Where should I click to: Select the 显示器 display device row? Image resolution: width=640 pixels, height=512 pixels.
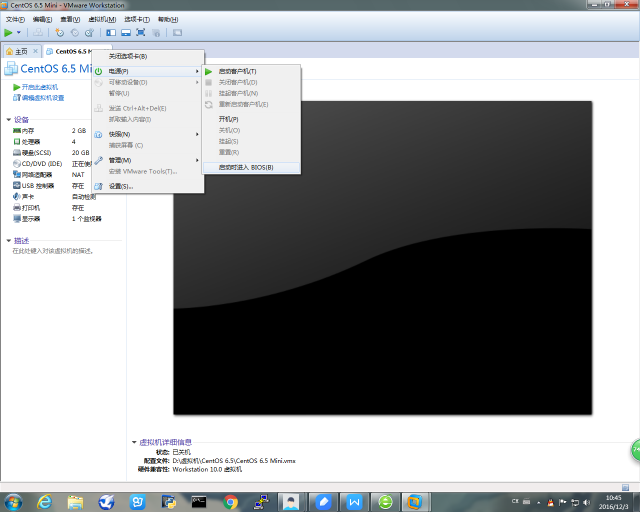(x=57, y=219)
